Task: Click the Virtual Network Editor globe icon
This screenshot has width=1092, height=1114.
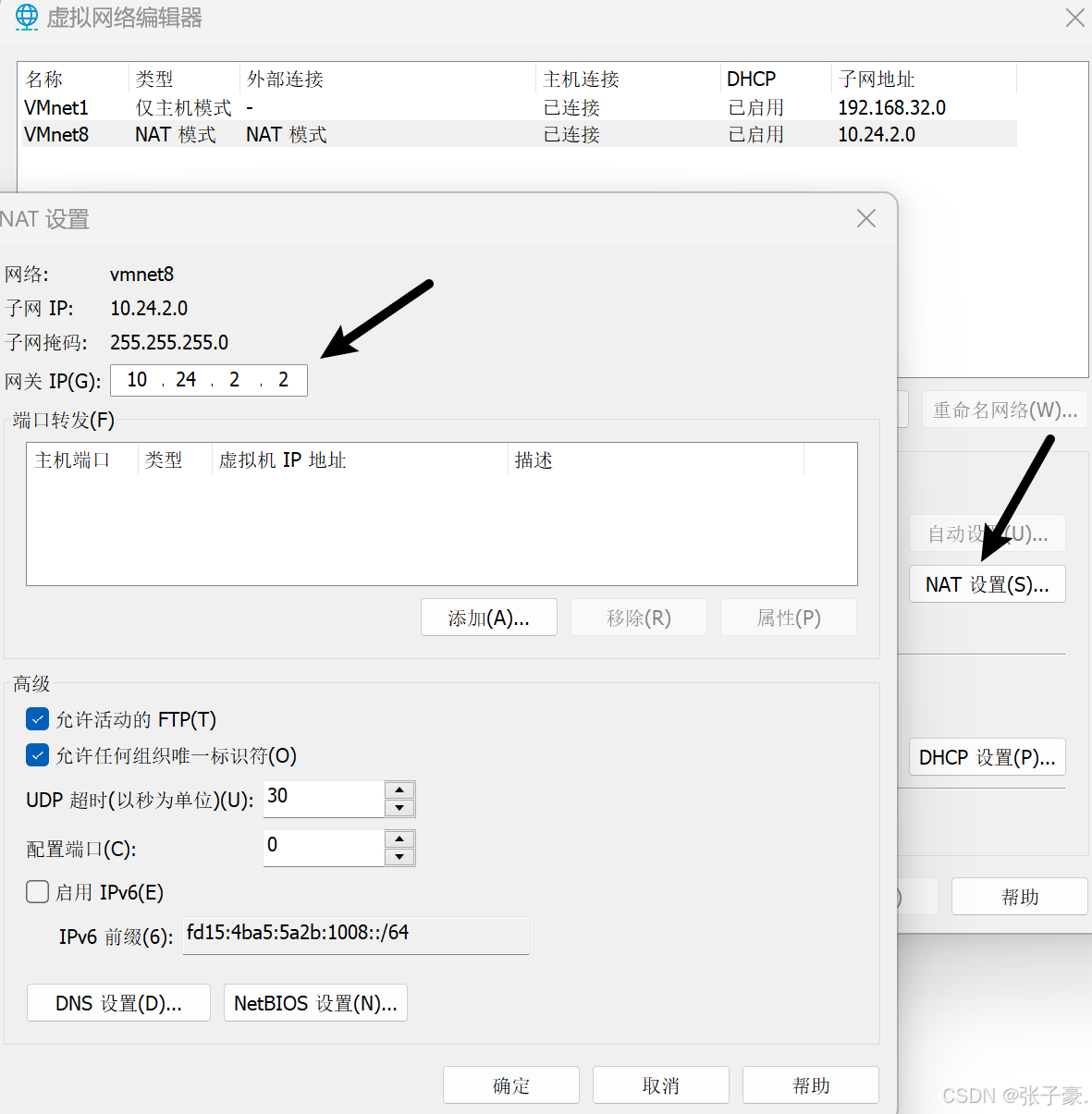Action: tap(27, 17)
